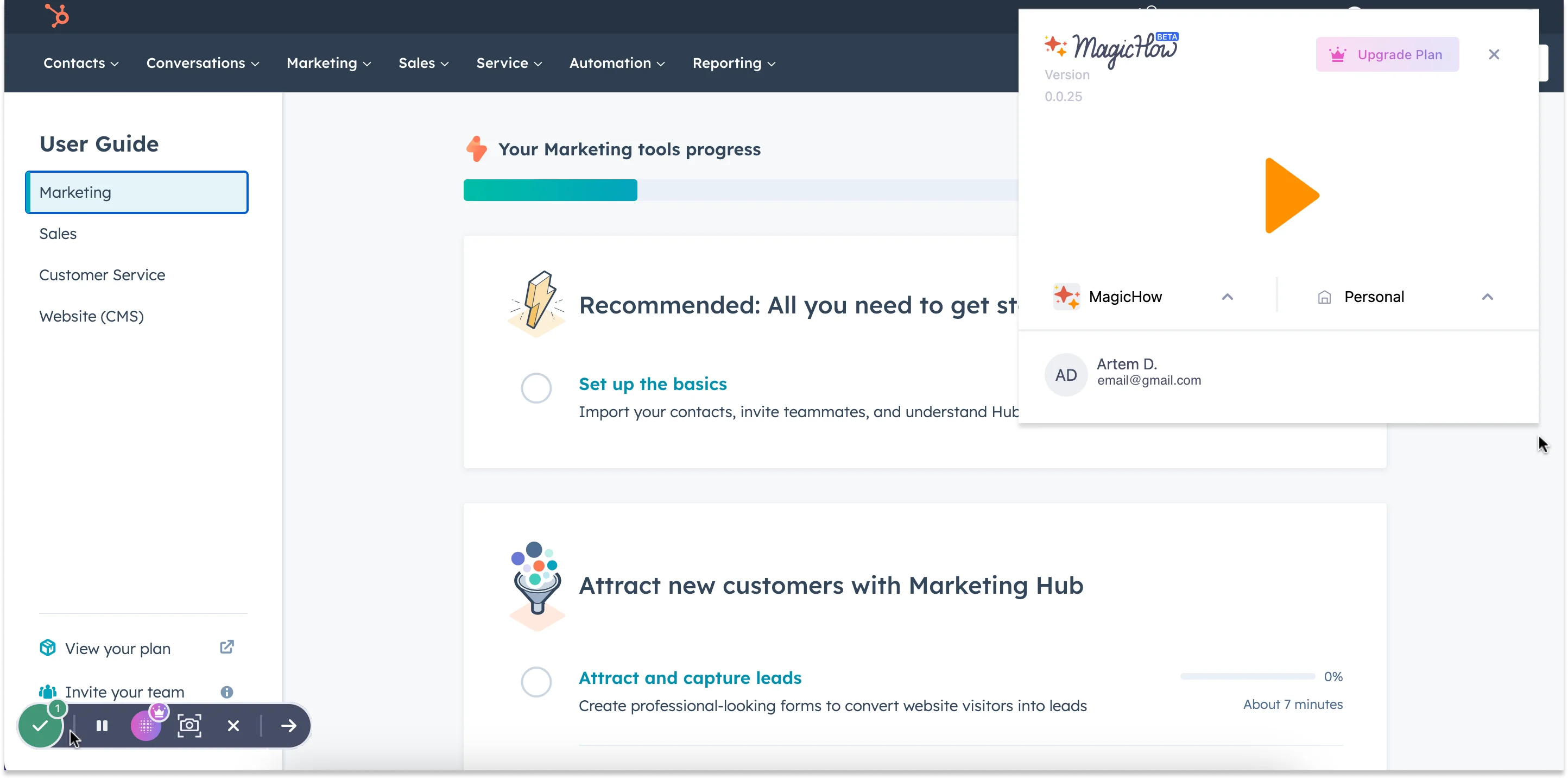Click the info icon next to Invite your team
Image resolution: width=1568 pixels, height=779 pixels.
point(226,692)
